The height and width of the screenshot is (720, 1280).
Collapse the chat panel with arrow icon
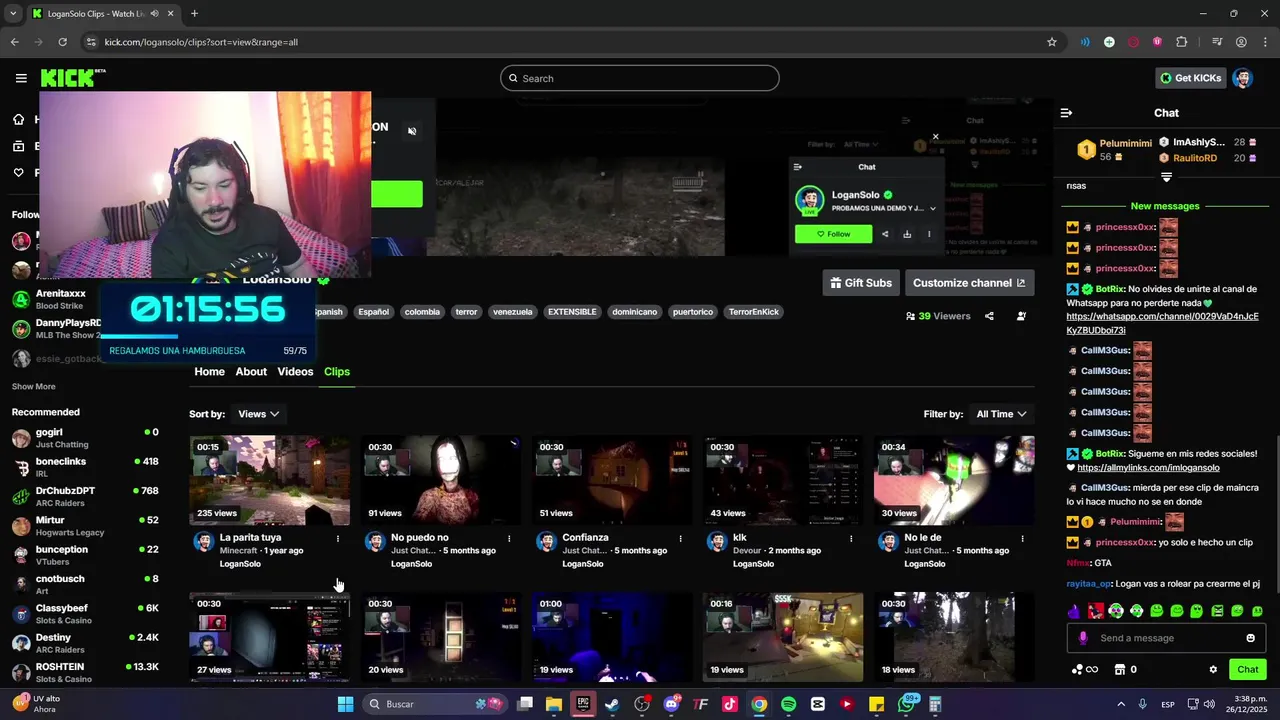pyautogui.click(x=1066, y=113)
